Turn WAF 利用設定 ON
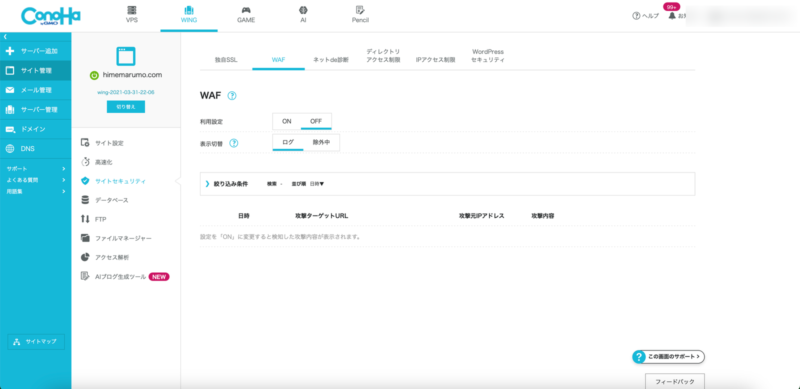 pyautogui.click(x=287, y=121)
